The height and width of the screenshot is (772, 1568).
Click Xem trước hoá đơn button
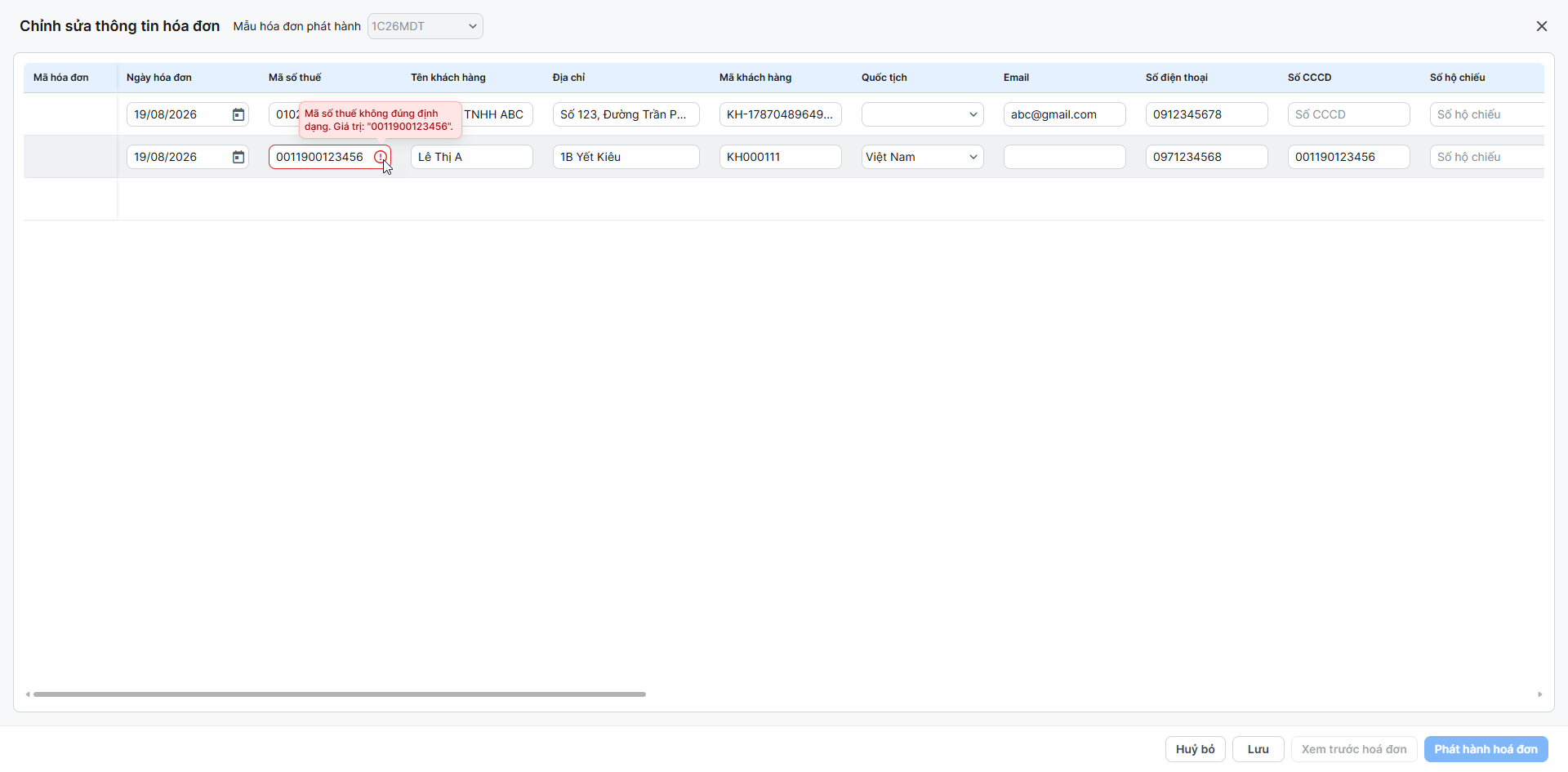(1354, 749)
